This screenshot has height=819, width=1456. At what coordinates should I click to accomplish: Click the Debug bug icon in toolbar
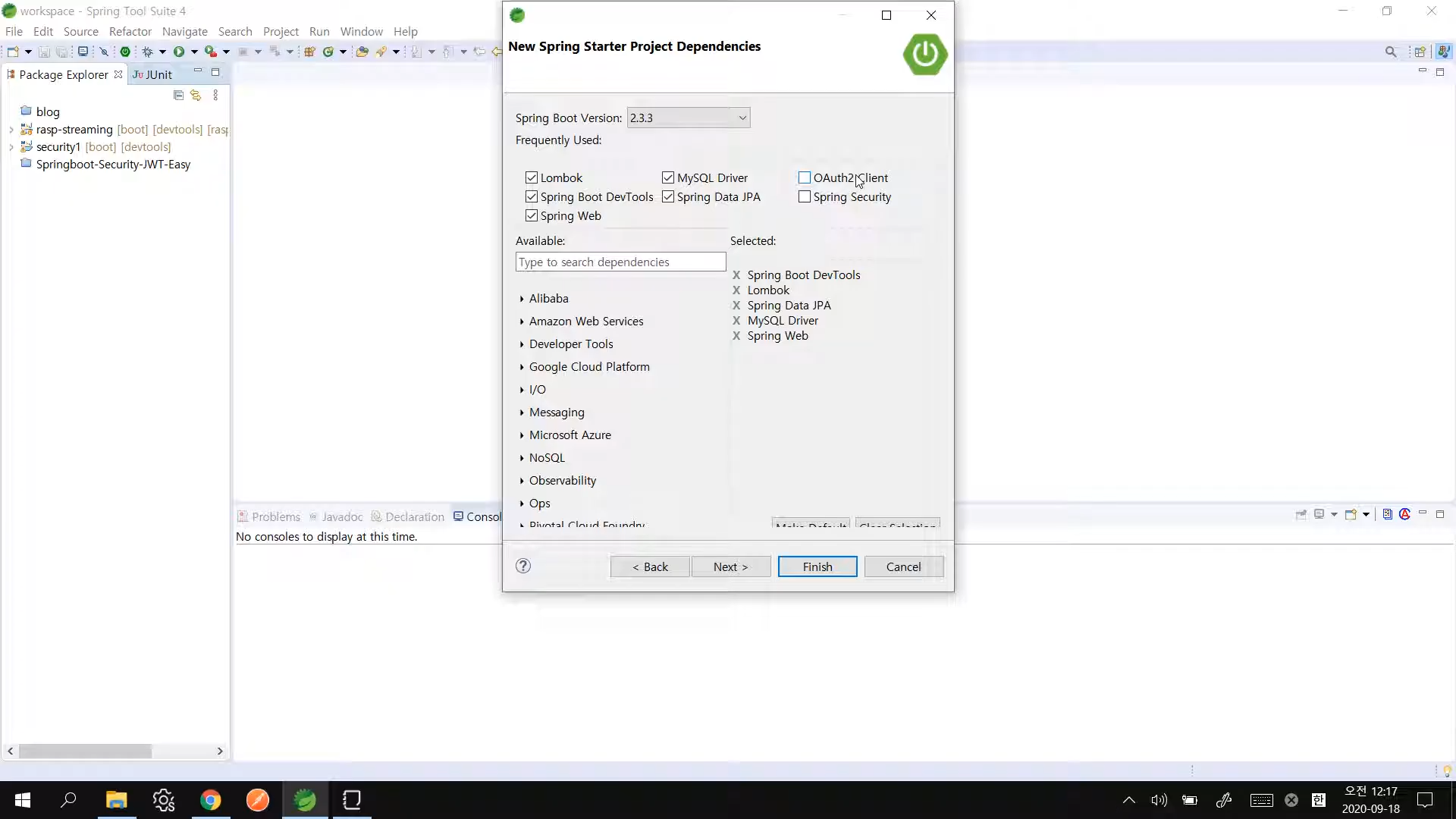tap(148, 52)
